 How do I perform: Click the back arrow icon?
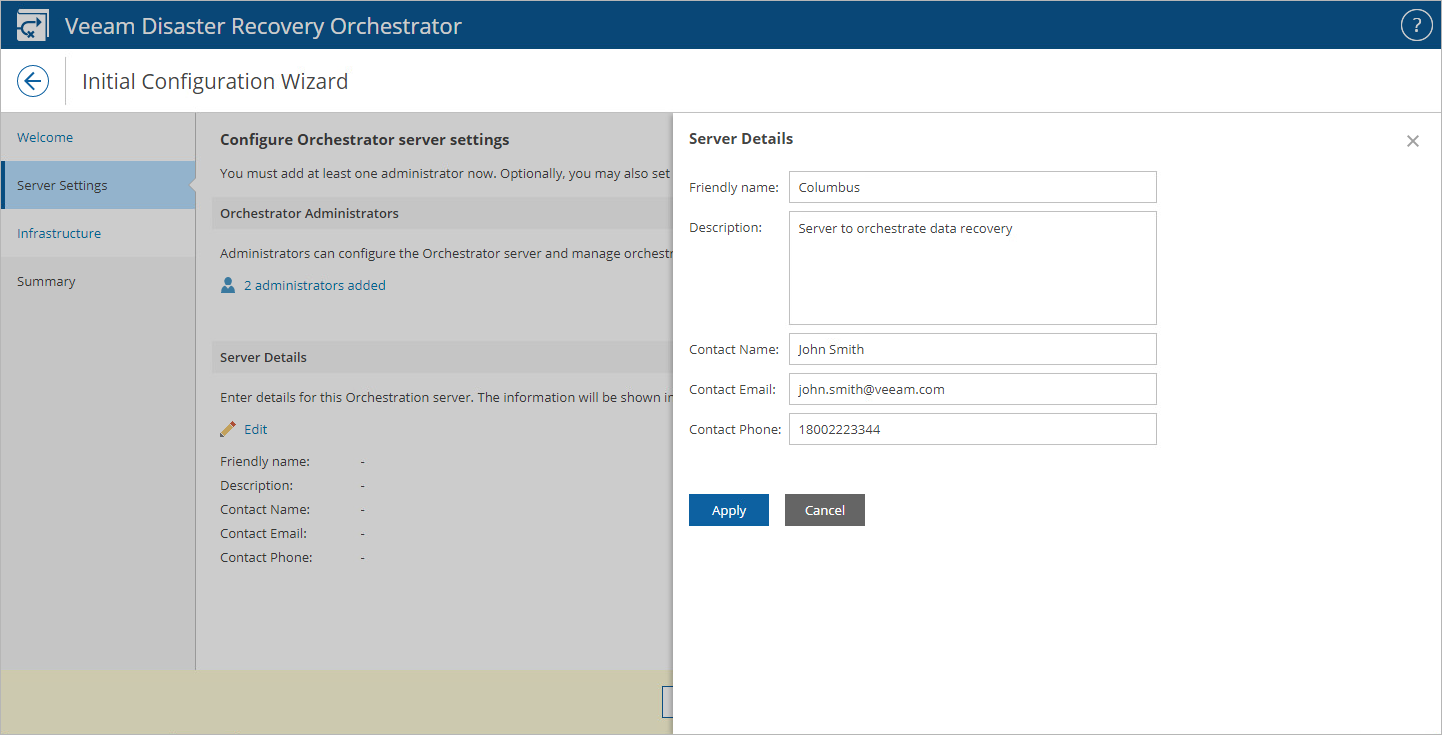click(33, 81)
